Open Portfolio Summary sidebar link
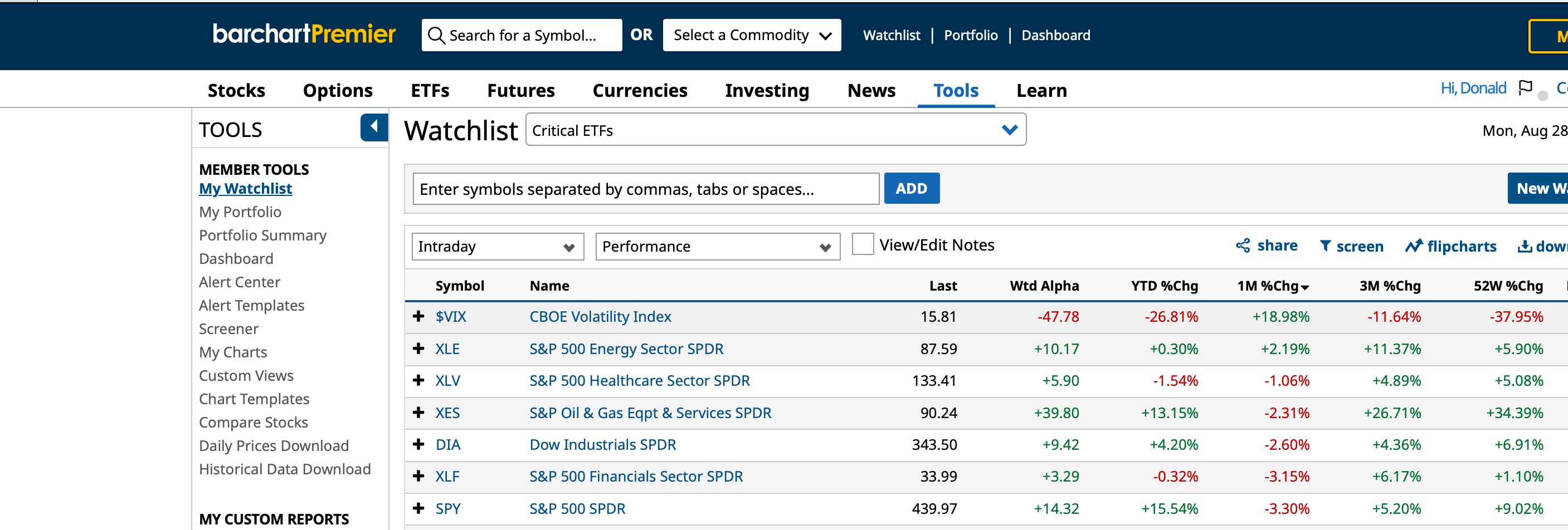This screenshot has height=530, width=1568. (262, 235)
